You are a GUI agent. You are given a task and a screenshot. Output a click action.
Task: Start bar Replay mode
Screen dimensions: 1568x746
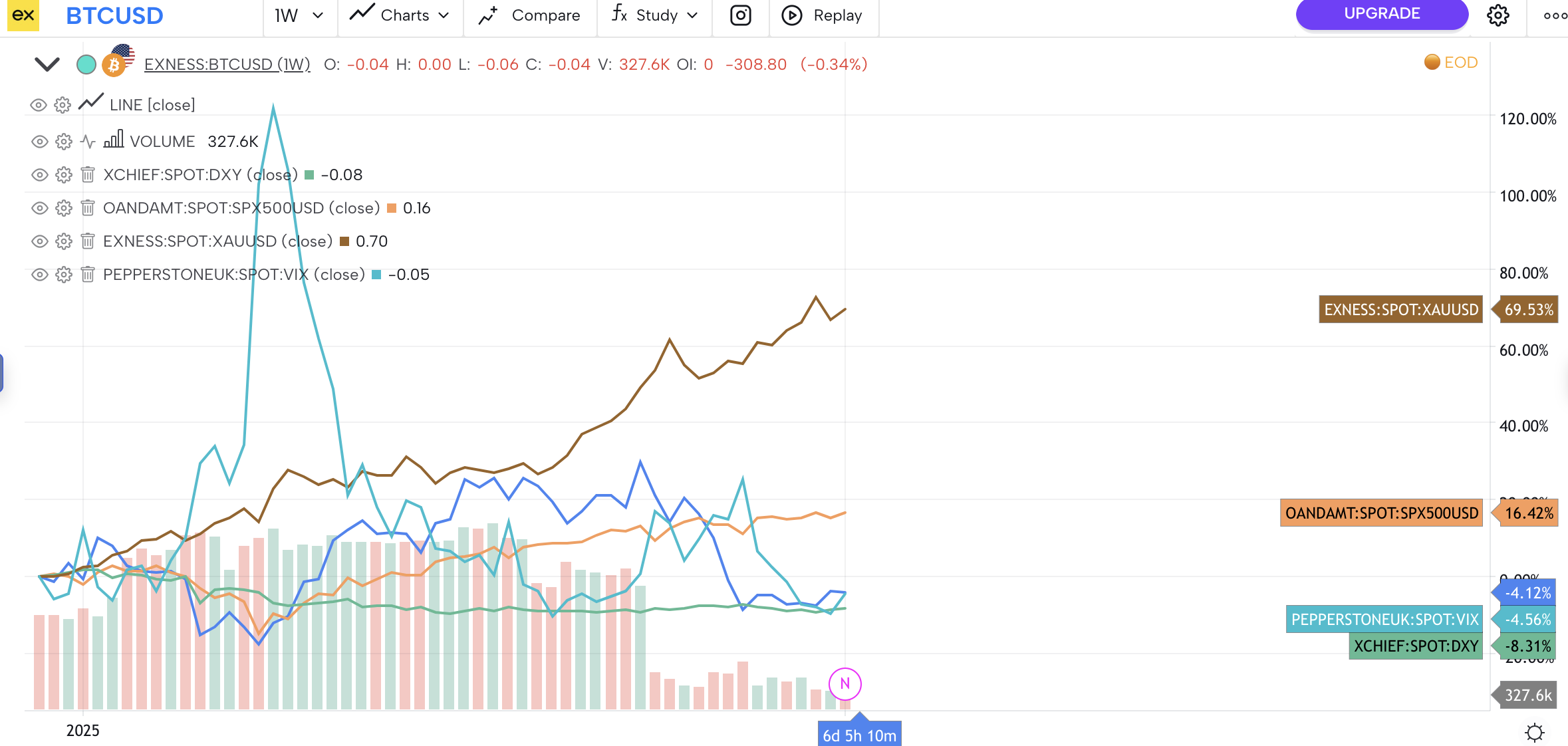point(822,15)
